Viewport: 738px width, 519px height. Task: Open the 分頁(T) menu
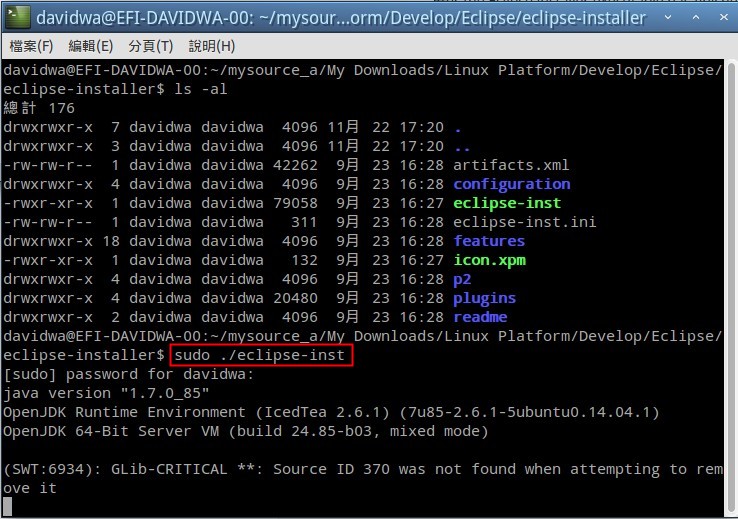point(151,46)
